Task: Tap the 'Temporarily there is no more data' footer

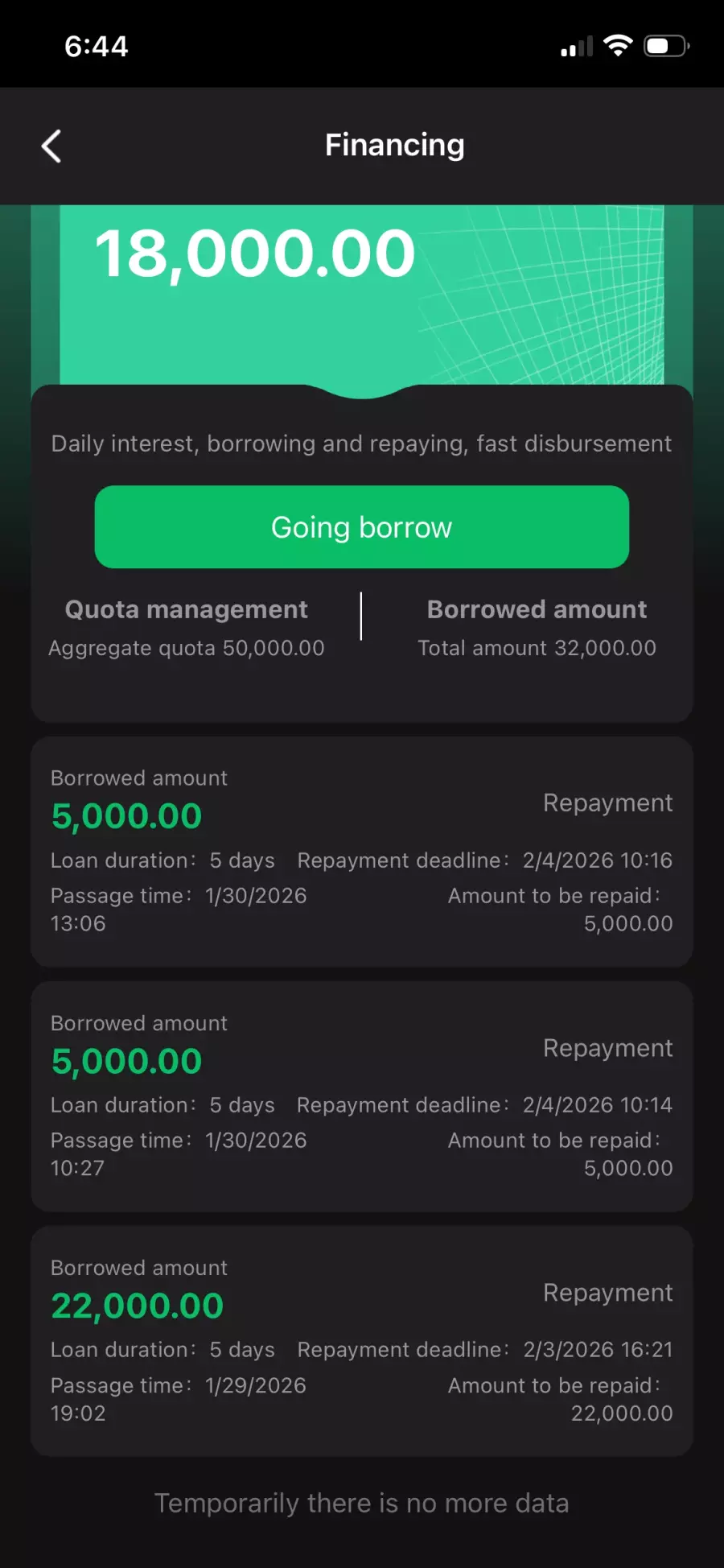Action: tap(362, 1503)
